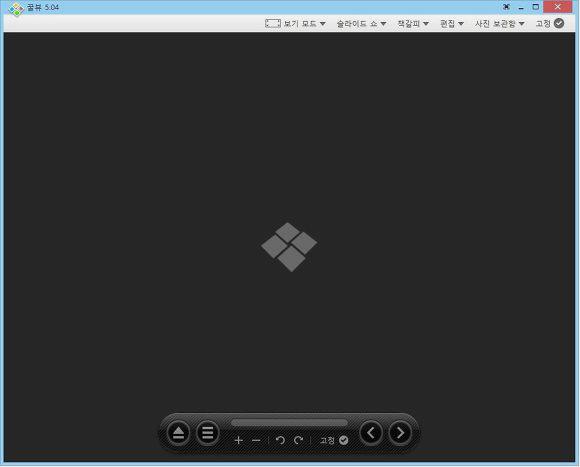
Task: Maximize the 꿀뷰 window
Action: pyautogui.click(x=536, y=7)
